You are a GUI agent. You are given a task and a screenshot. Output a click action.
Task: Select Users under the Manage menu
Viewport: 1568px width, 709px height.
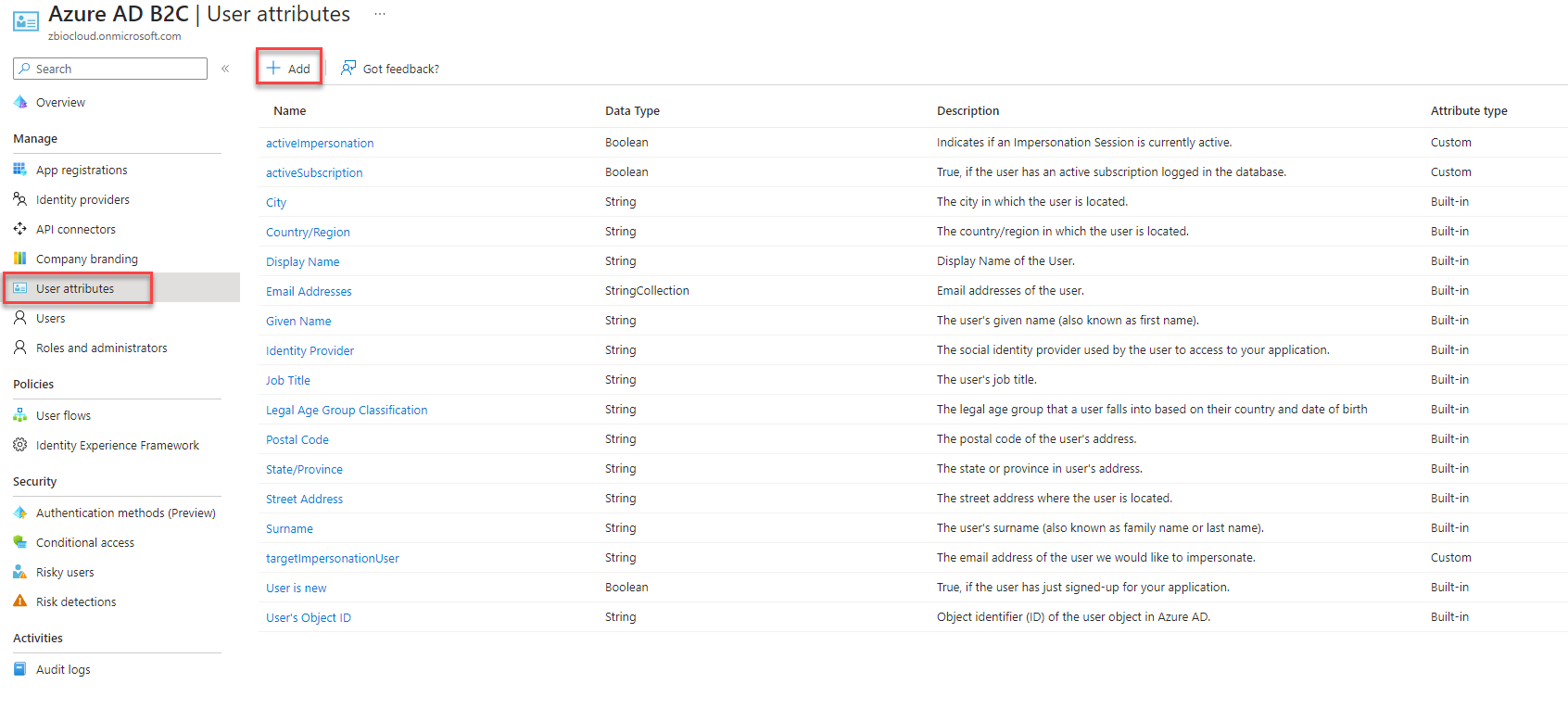click(x=50, y=318)
